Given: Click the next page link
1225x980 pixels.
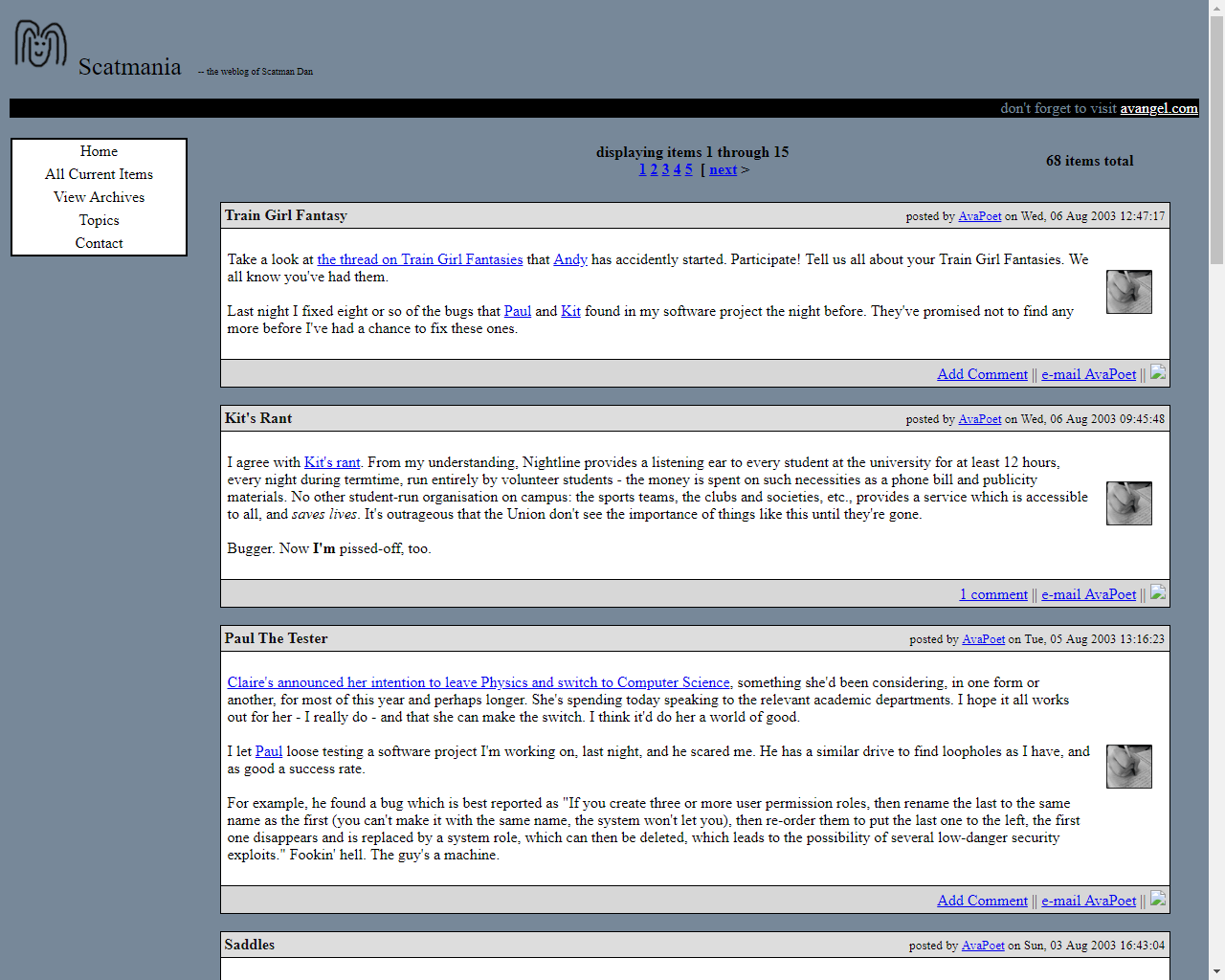Looking at the screenshot, I should coord(723,169).
